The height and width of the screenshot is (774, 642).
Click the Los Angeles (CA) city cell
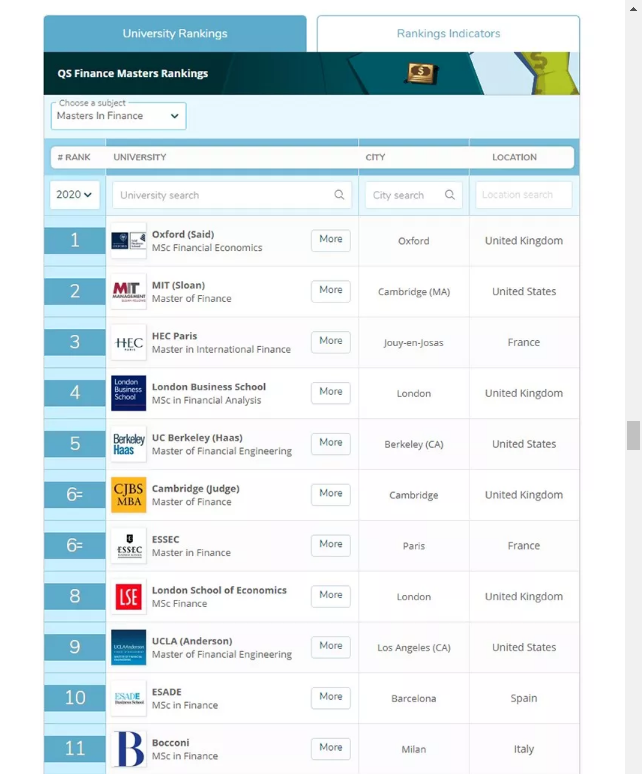click(x=414, y=648)
